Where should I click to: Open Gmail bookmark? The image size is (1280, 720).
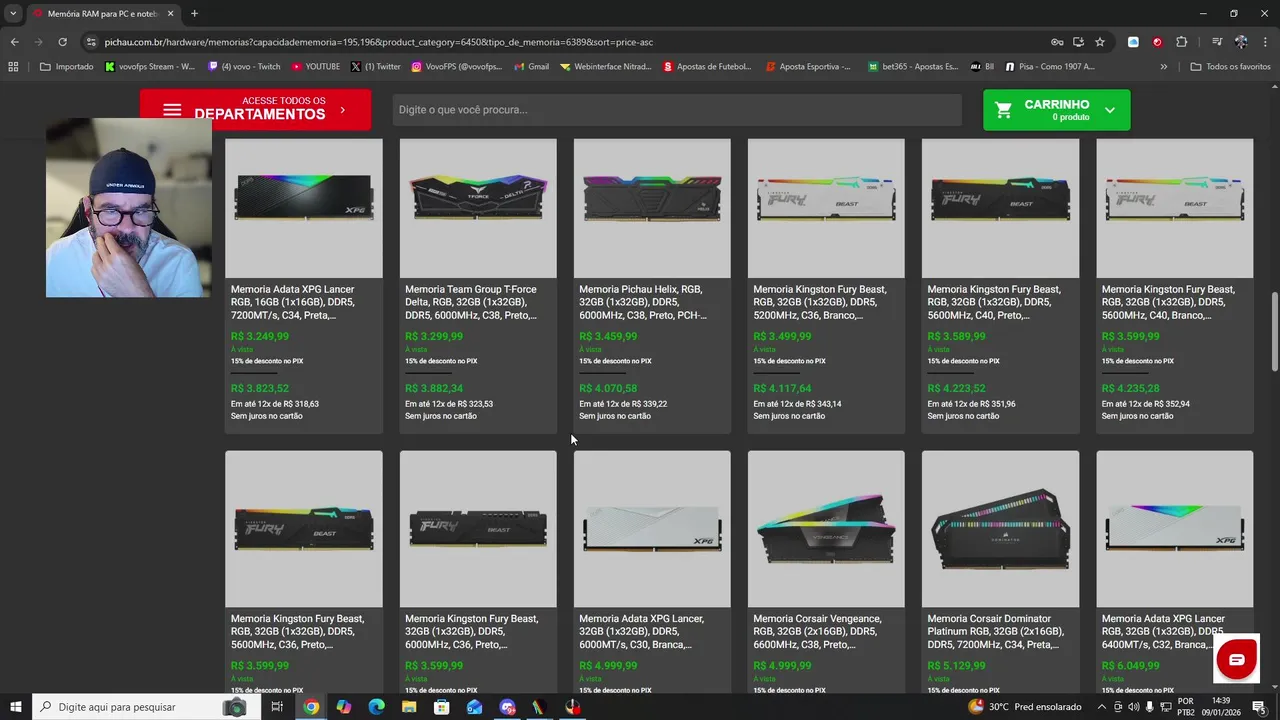[531, 67]
